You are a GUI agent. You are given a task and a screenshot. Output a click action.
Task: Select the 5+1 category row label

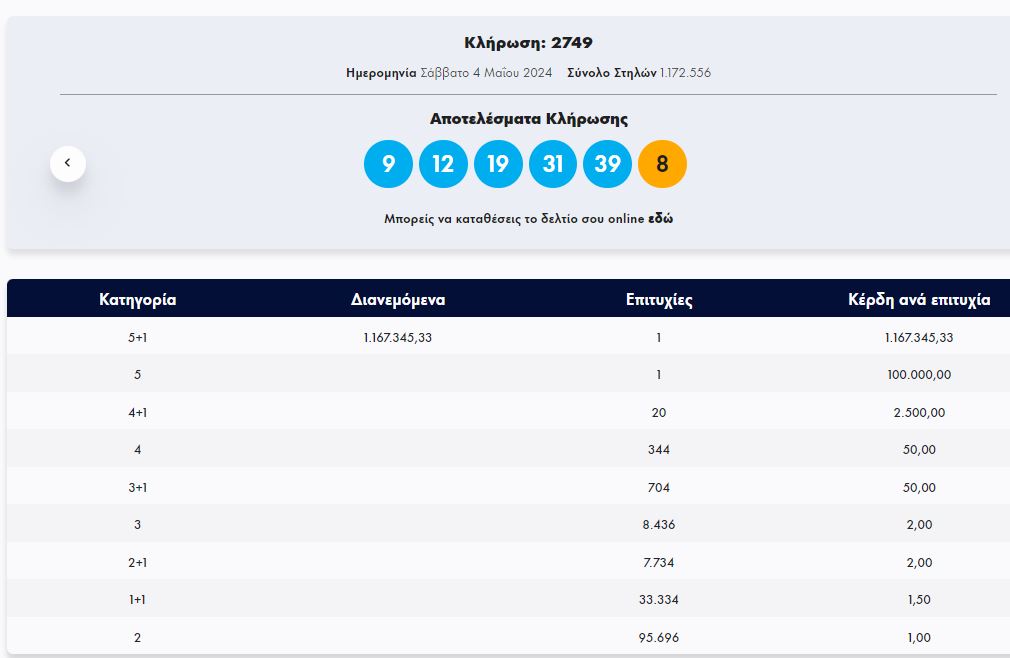point(138,338)
